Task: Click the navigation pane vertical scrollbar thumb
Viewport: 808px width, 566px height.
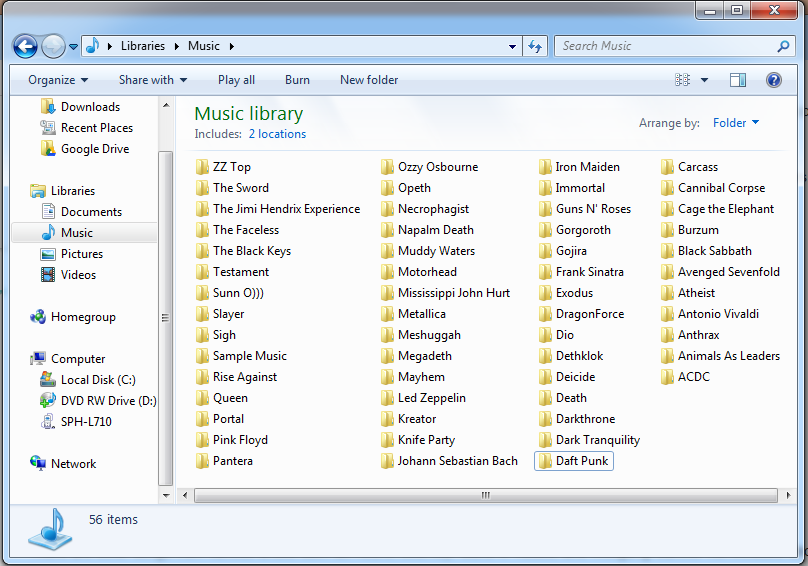Action: pyautogui.click(x=165, y=318)
